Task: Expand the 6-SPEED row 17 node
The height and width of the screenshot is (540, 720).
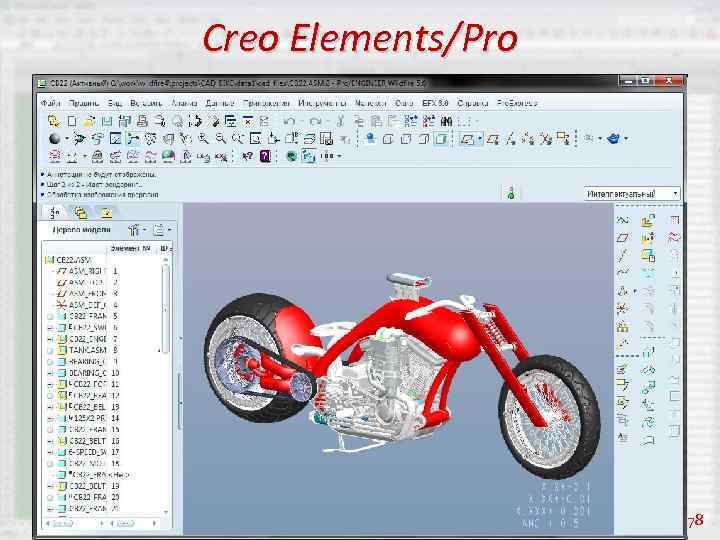Action: tap(50, 452)
